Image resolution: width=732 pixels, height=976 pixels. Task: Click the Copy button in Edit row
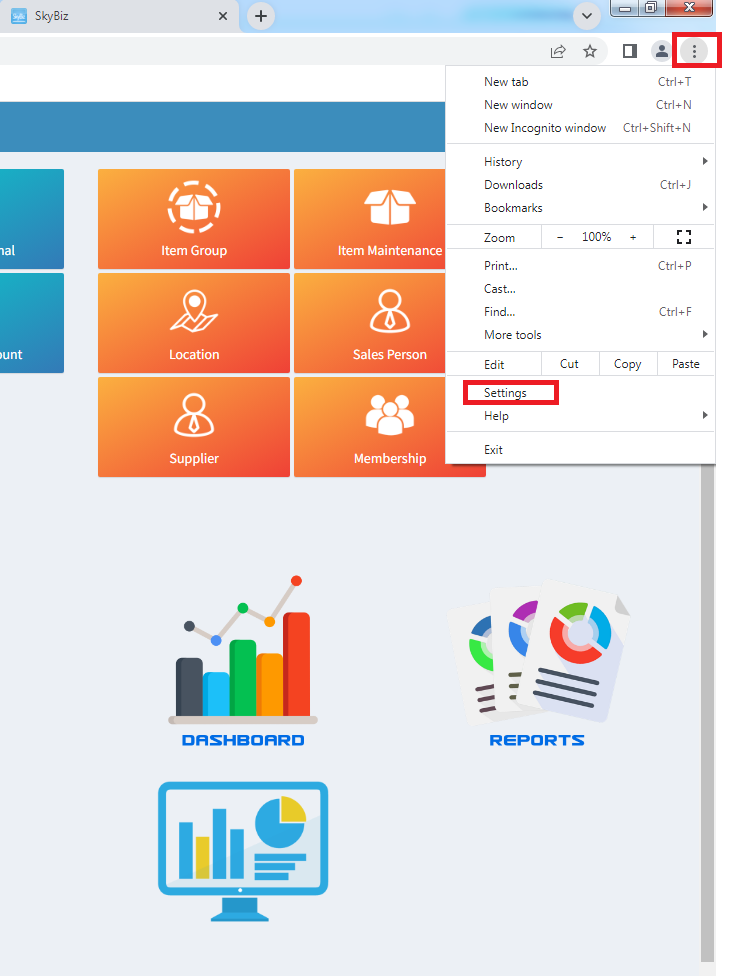[x=627, y=364]
